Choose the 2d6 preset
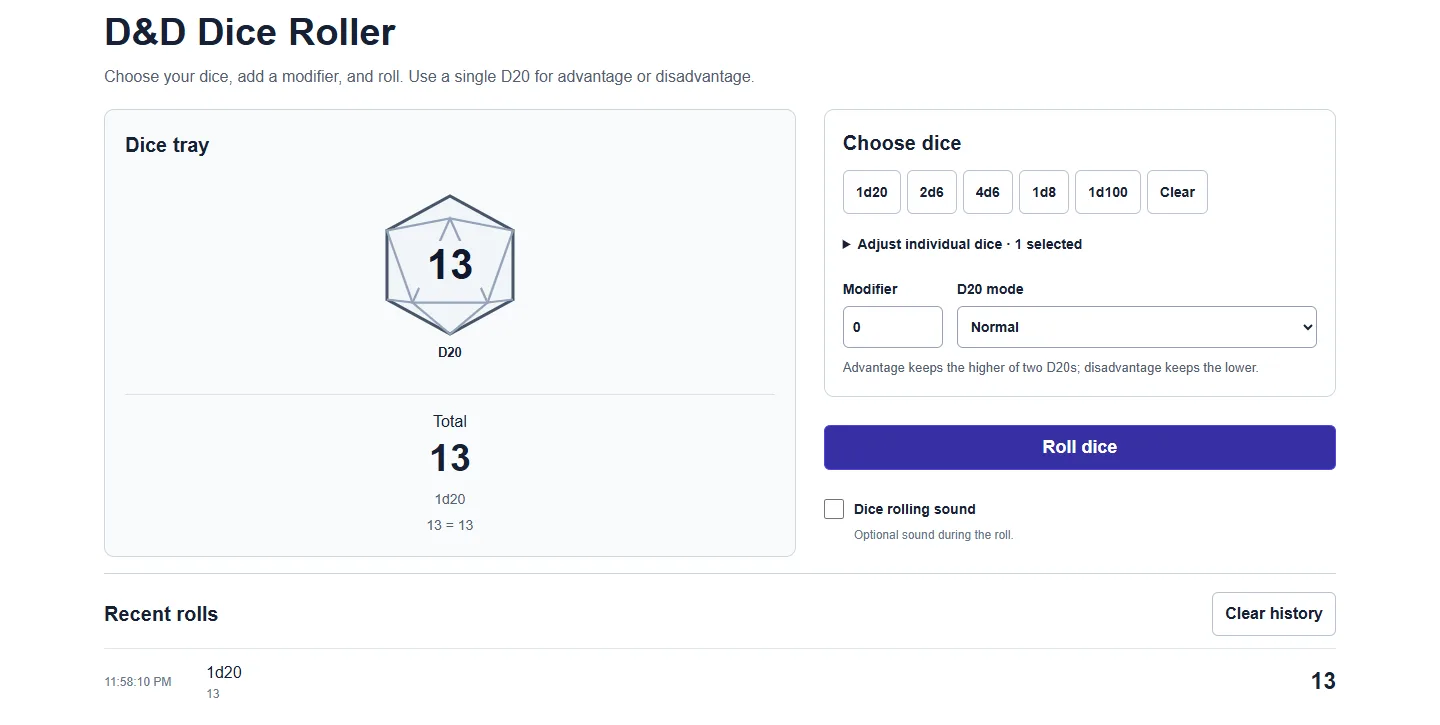Viewport: 1440px width, 725px height. pyautogui.click(x=932, y=192)
